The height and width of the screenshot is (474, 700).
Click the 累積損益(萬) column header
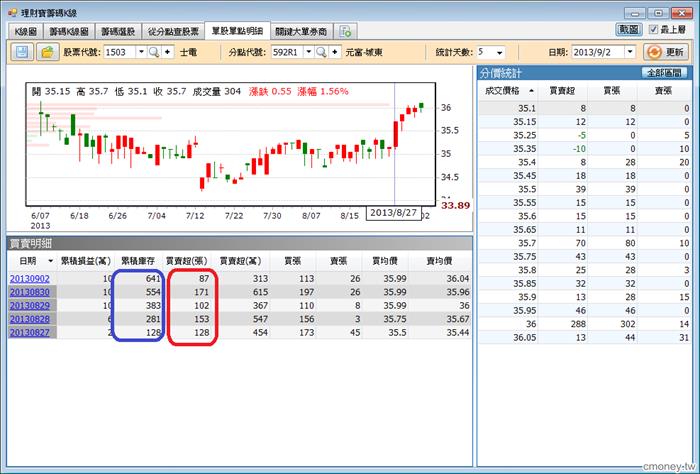[85, 261]
